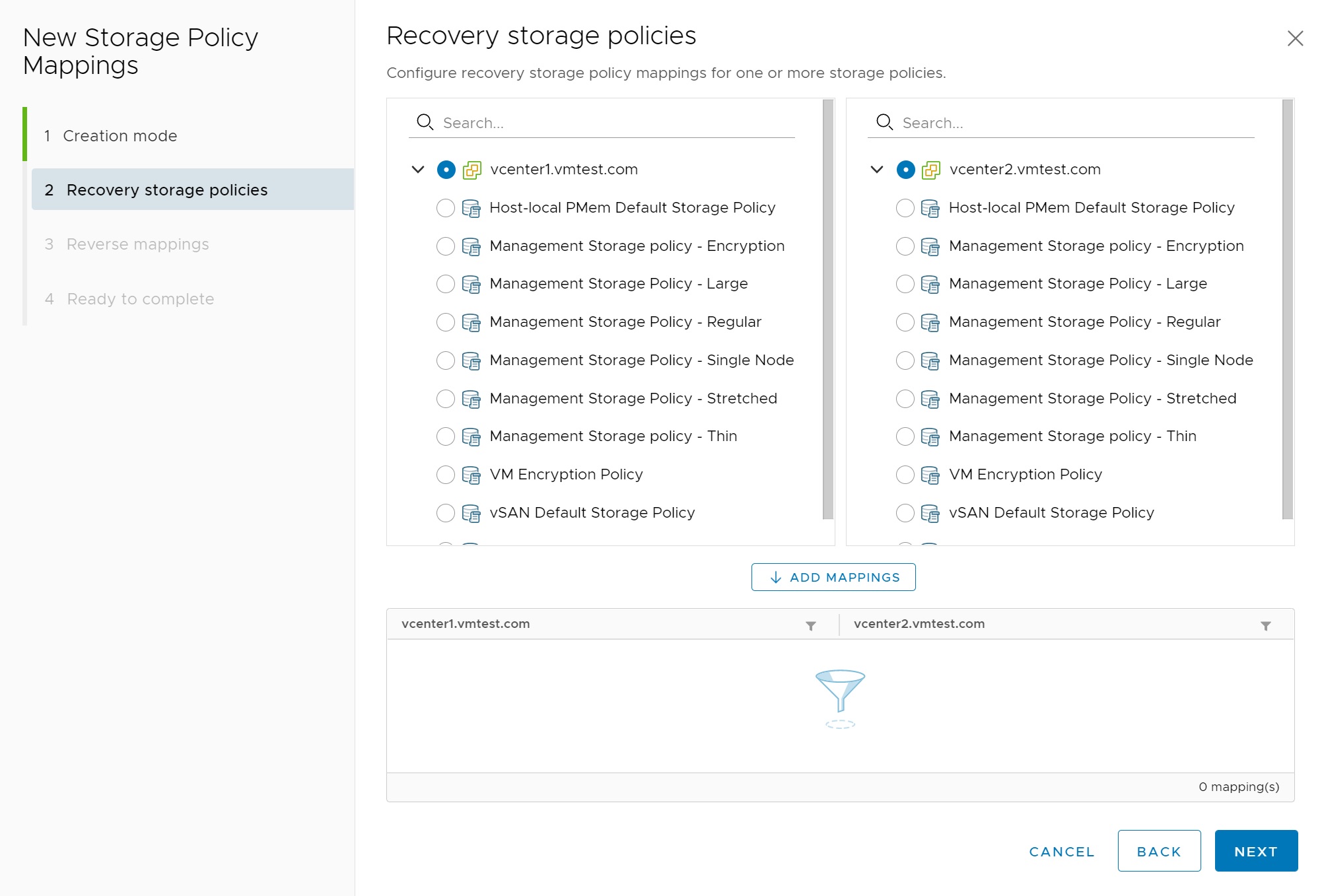Click right vSAN Default Storage Policy icon
The height and width of the screenshot is (896, 1324).
pos(930,513)
